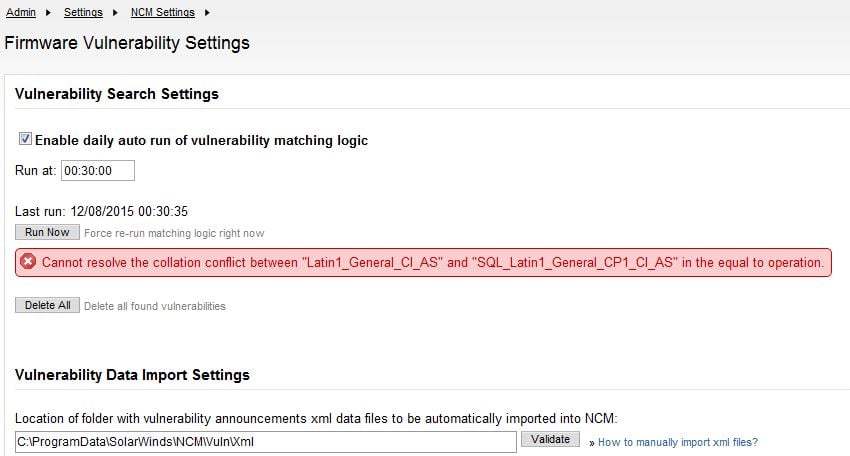Click the Delete All button
850x456 pixels.
pyautogui.click(x=47, y=305)
